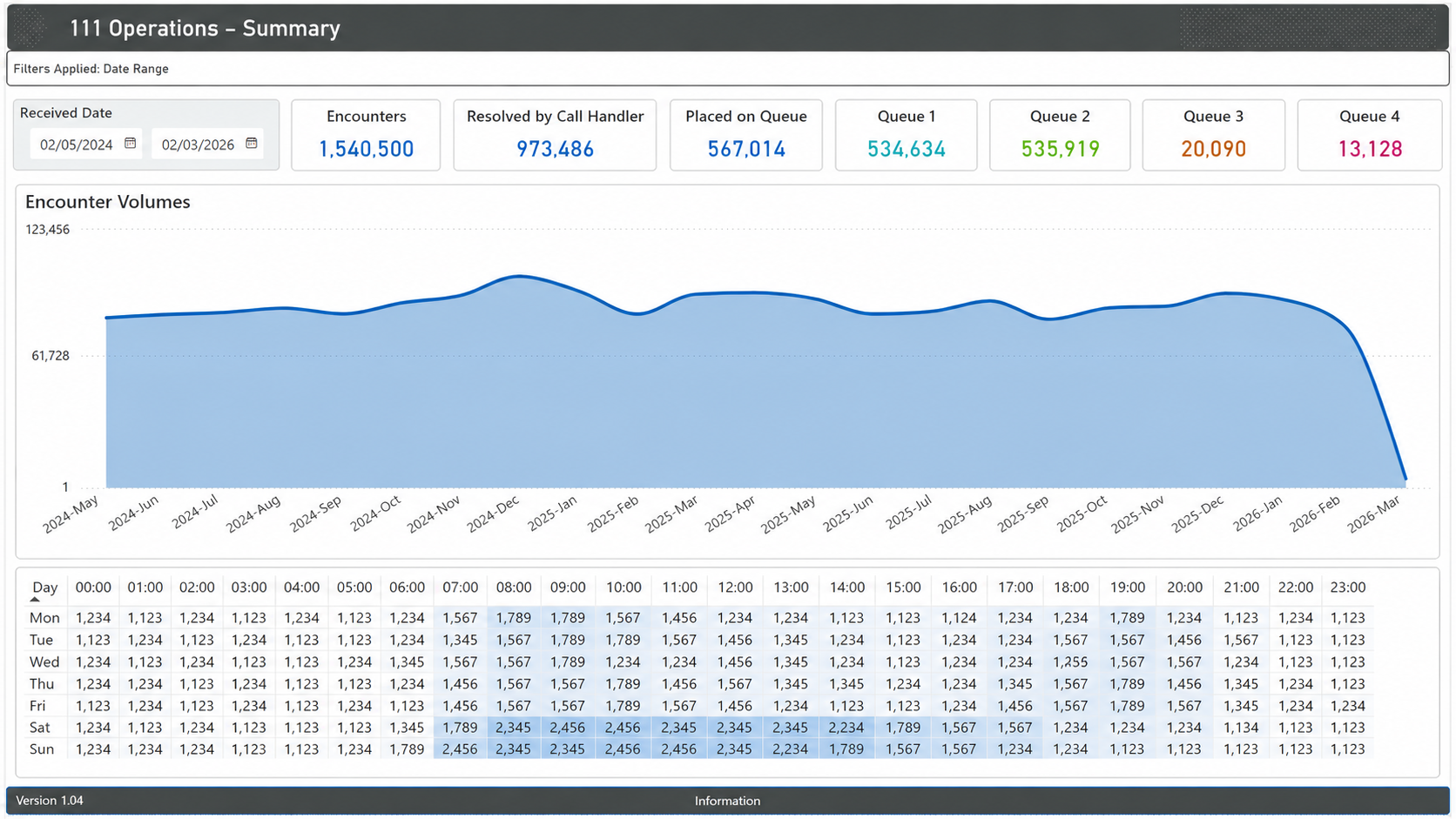
Task: Click the end date field 02/03/2026
Action: (207, 144)
